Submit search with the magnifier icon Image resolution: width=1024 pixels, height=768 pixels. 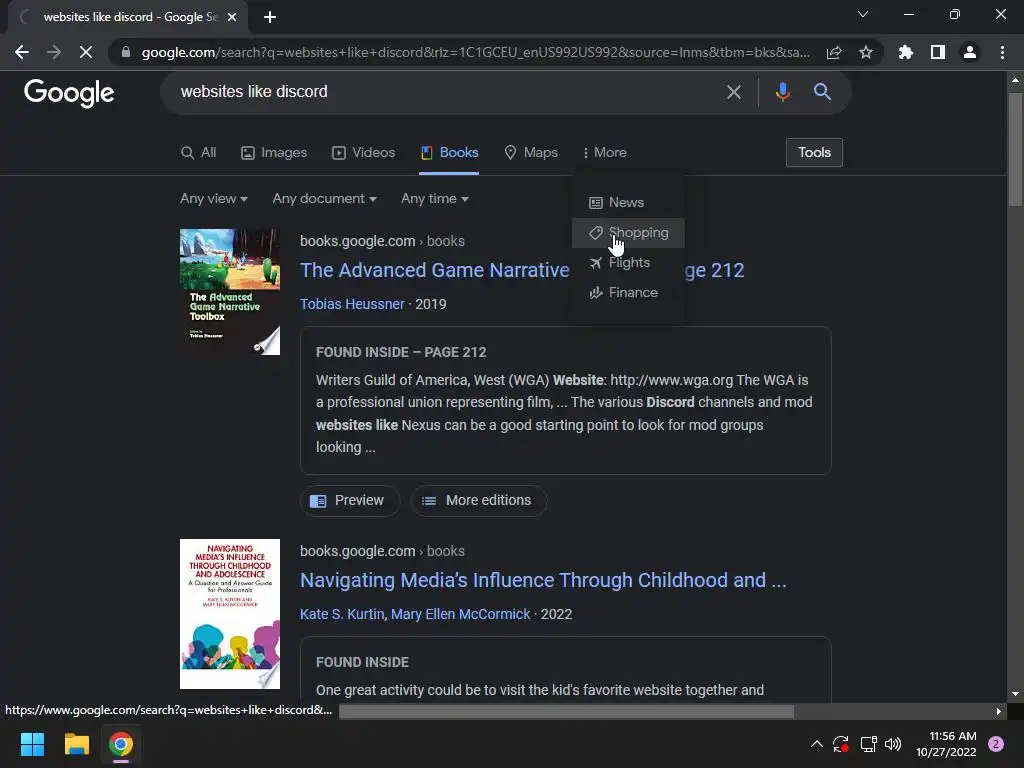822,92
